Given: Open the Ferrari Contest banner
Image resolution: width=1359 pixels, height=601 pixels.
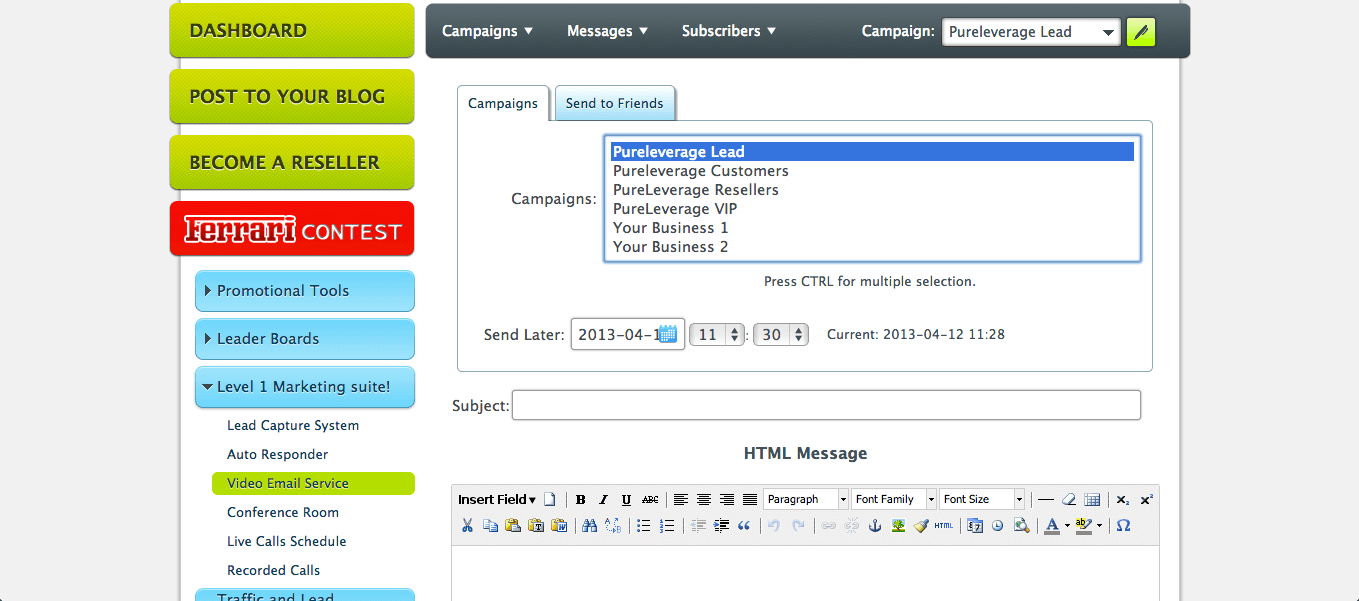Looking at the screenshot, I should [292, 229].
